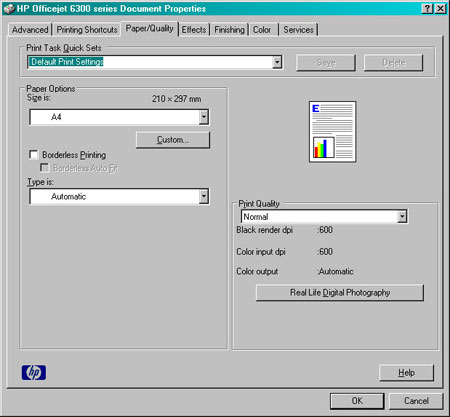Click the printer icon in title bar
450x417 pixels.
coord(9,8)
